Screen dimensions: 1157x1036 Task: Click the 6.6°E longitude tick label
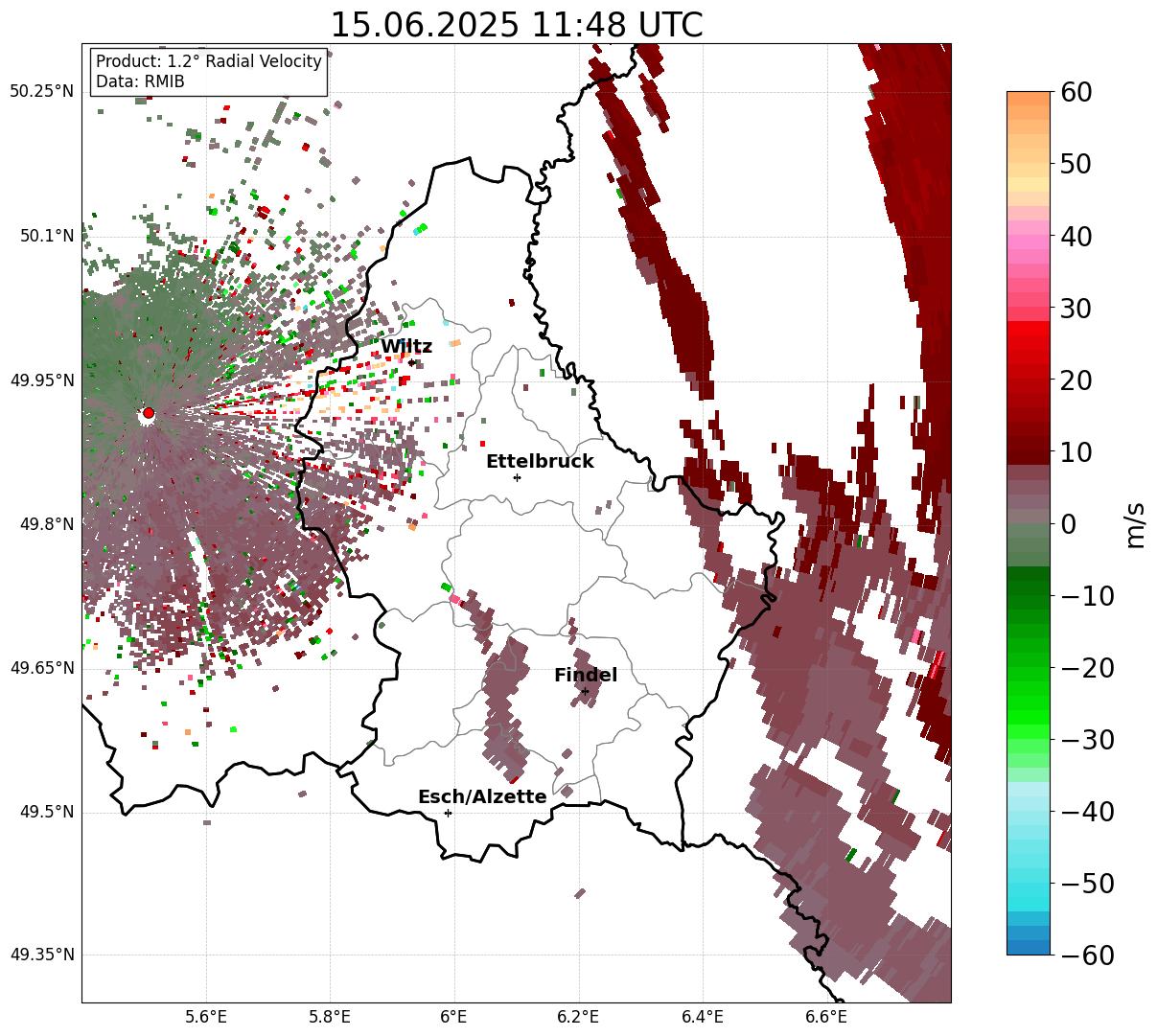[x=826, y=1017]
